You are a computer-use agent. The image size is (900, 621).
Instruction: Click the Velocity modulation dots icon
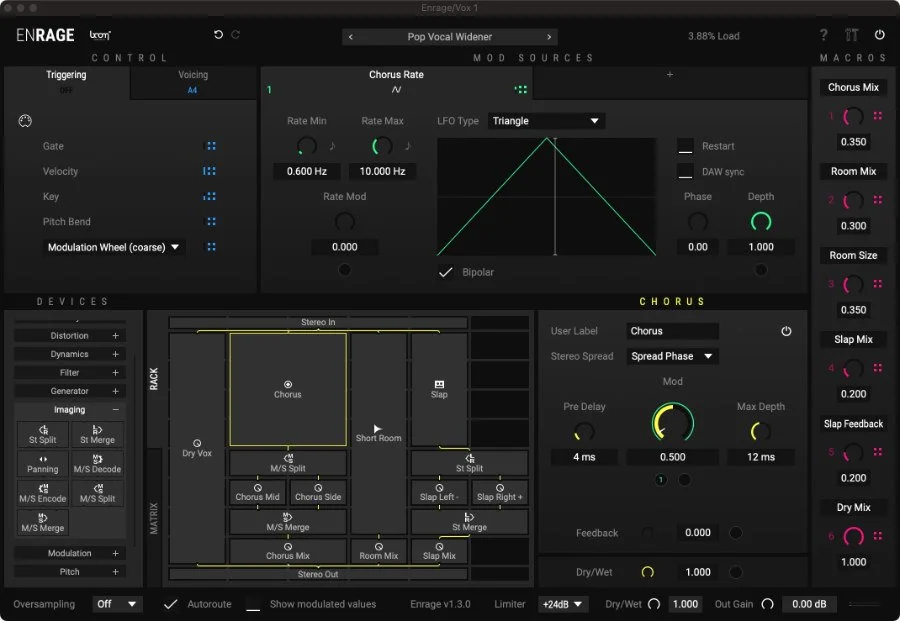coord(210,171)
